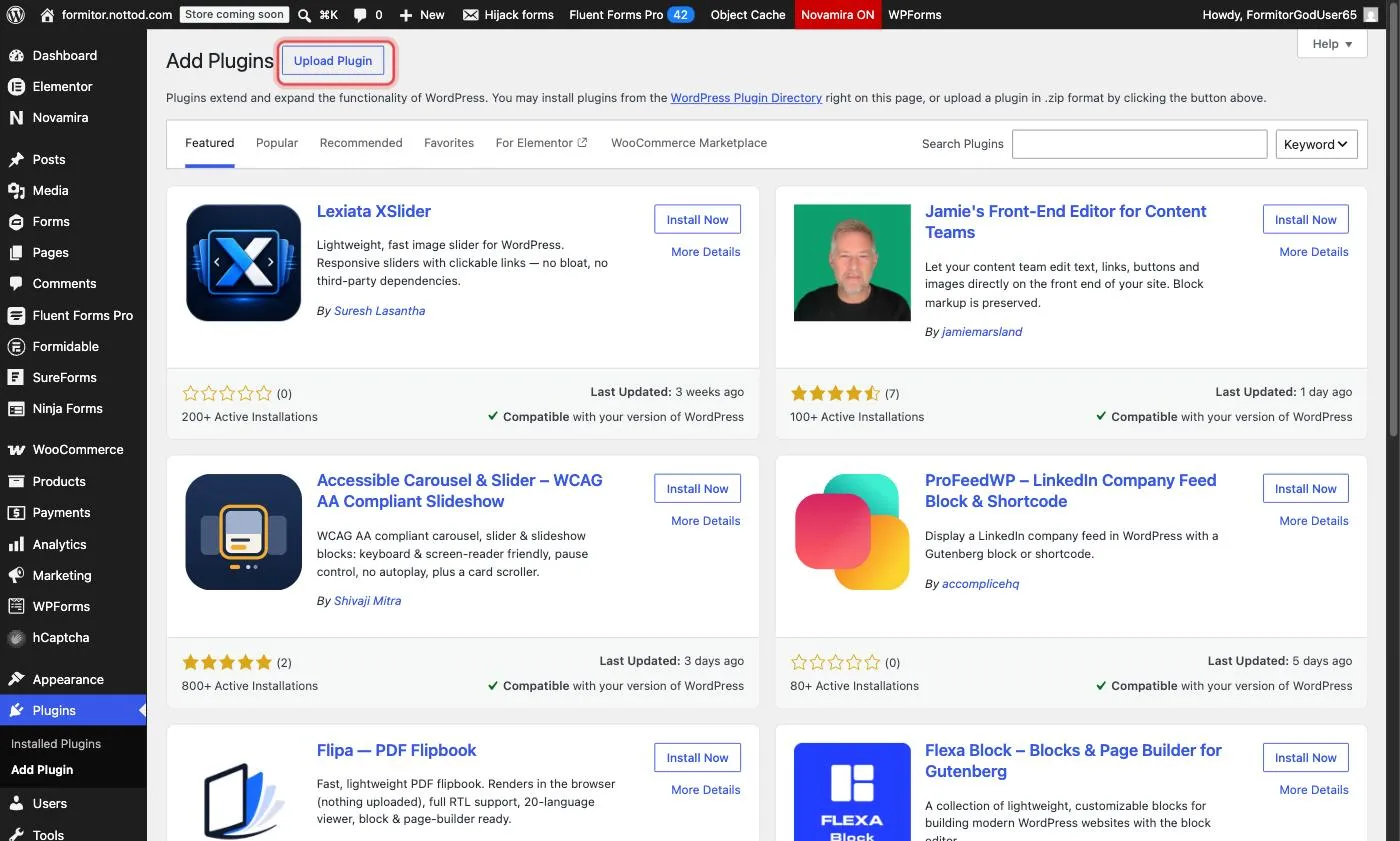
Task: Click the Marketing megaphone icon
Action: [16, 575]
